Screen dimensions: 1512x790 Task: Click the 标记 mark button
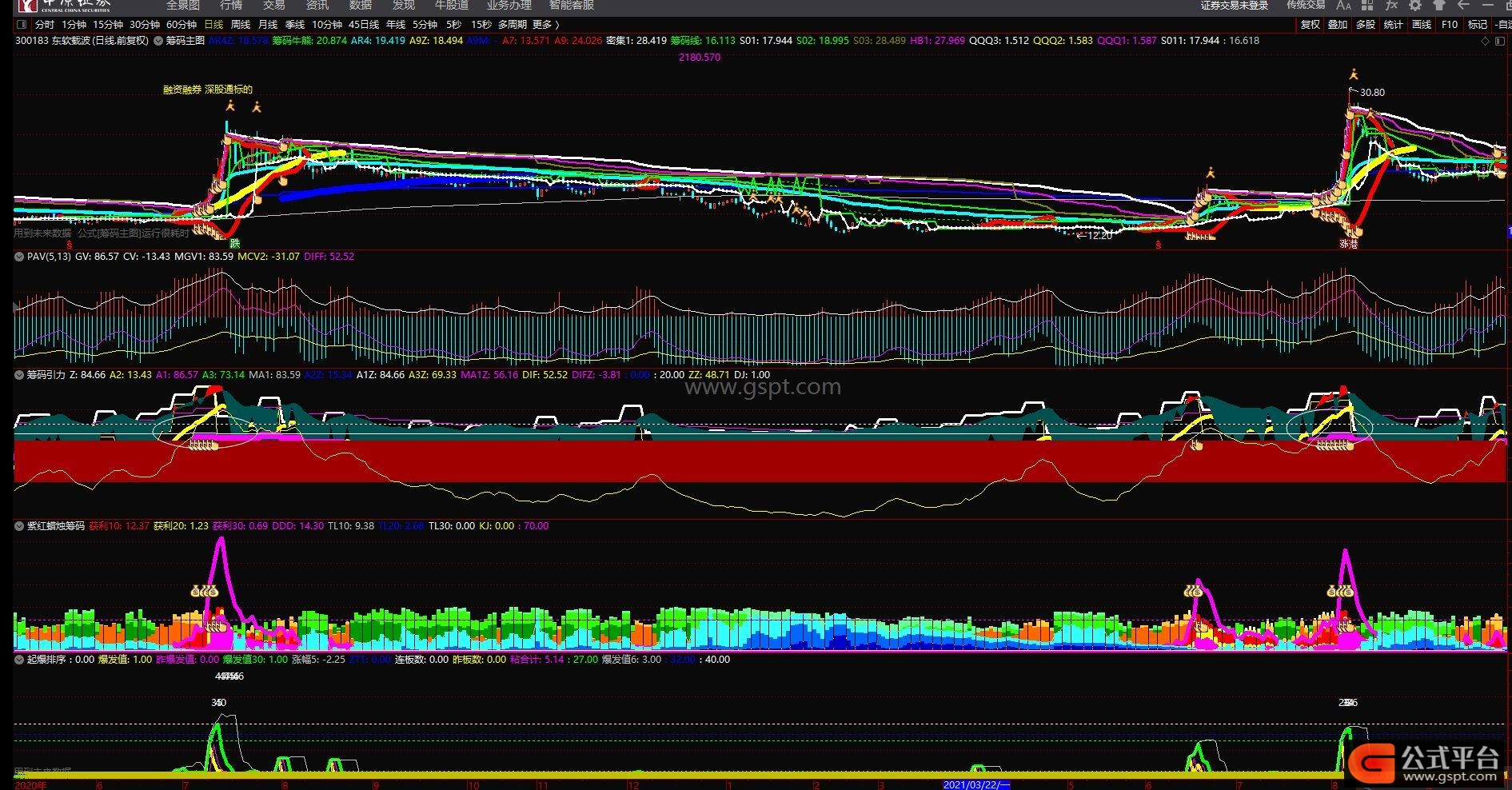tap(1478, 25)
